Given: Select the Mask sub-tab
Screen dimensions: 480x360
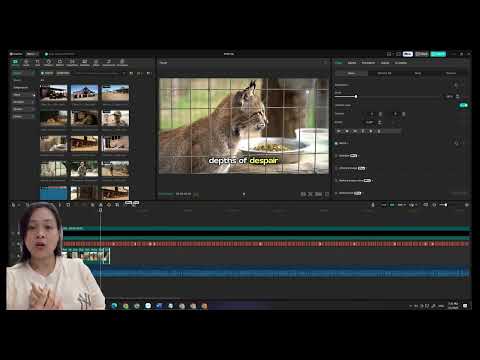Looking at the screenshot, I should (x=417, y=73).
